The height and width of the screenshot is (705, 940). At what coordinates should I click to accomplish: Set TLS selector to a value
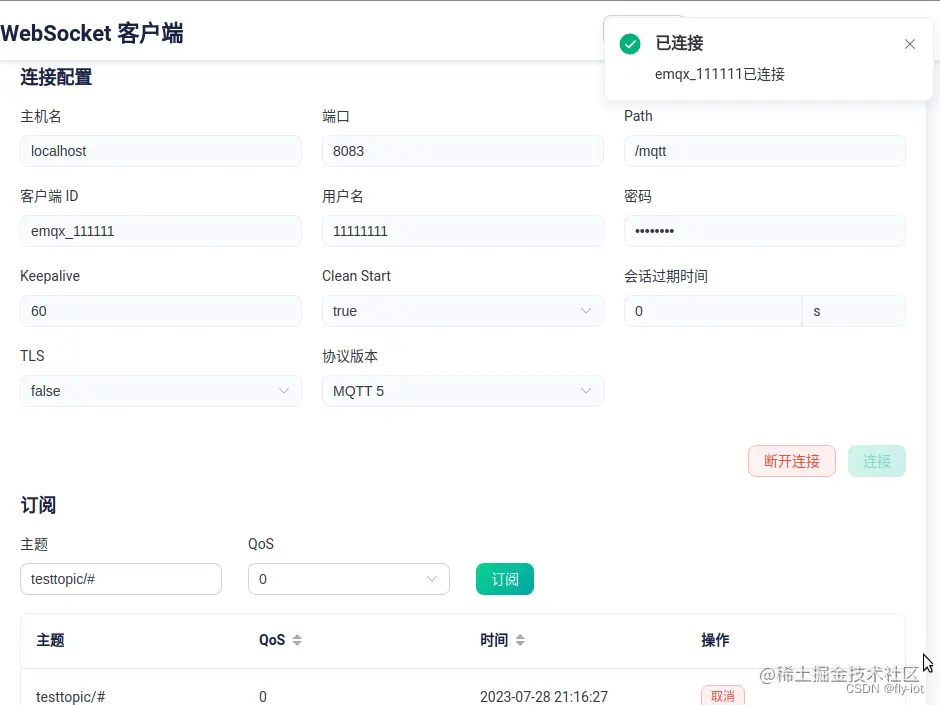coord(160,391)
